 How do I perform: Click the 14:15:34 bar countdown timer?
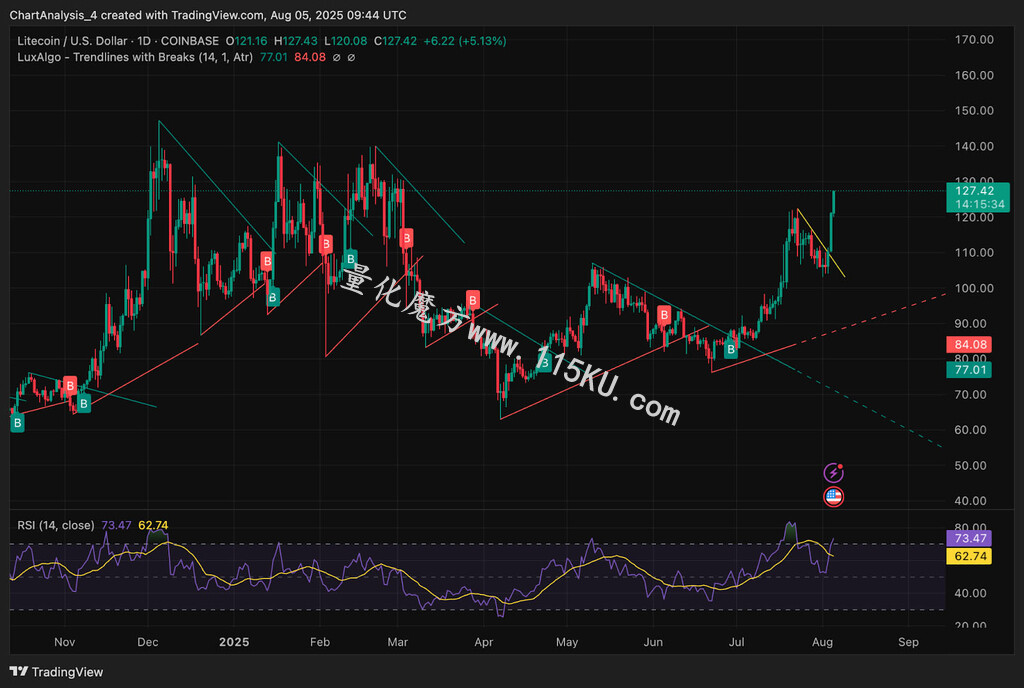(979, 204)
